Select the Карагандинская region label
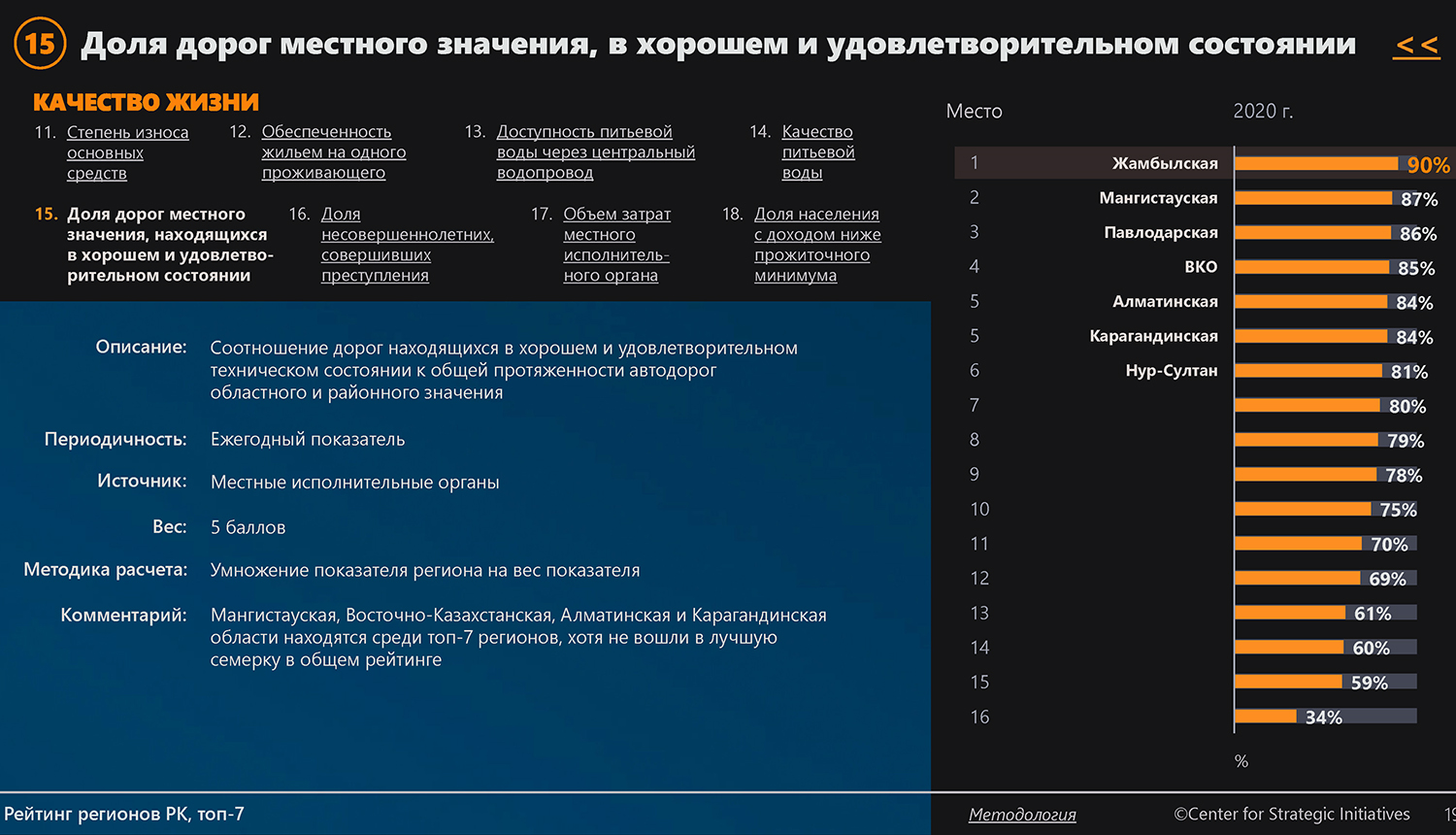This screenshot has height=835, width=1456. [1153, 336]
